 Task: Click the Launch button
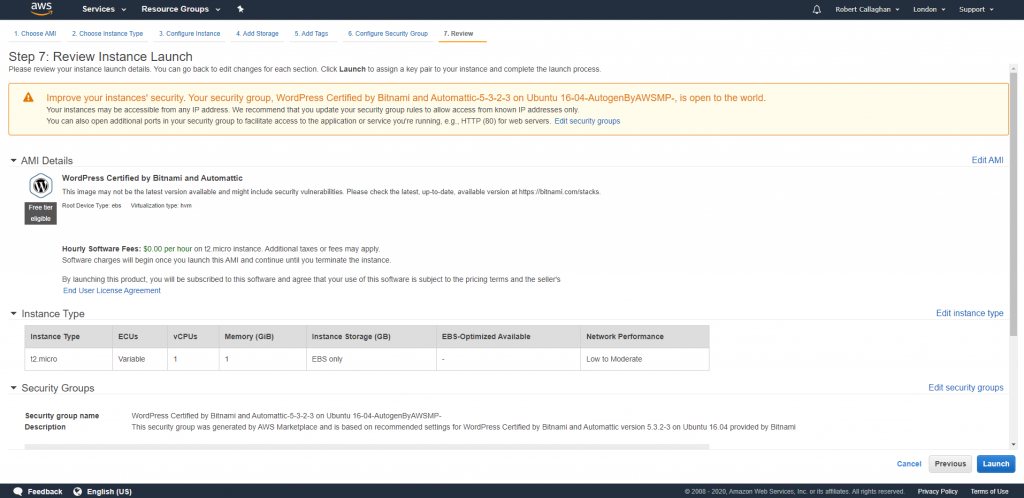[x=996, y=463]
